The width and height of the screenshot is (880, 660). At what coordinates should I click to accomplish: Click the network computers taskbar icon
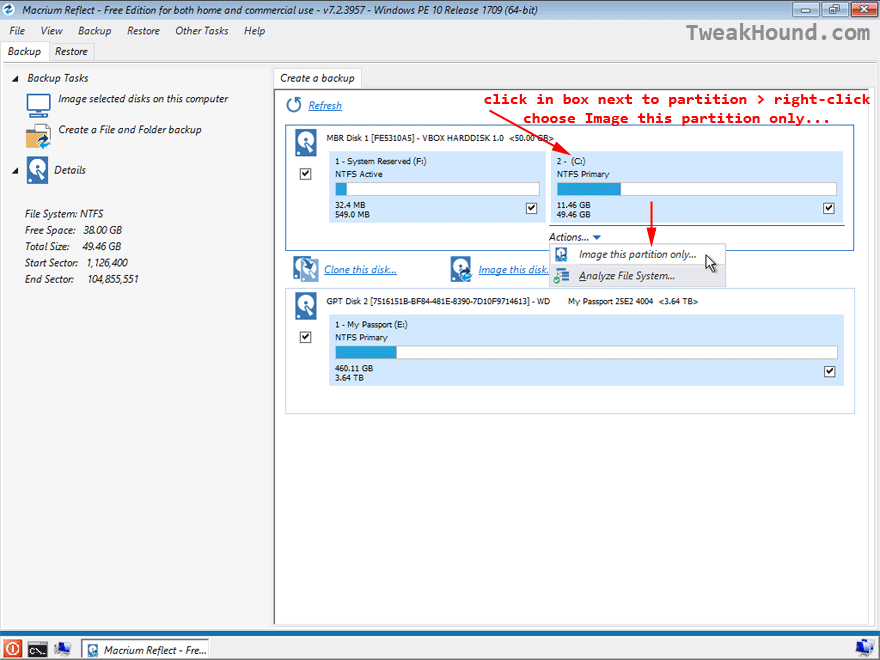point(62,649)
